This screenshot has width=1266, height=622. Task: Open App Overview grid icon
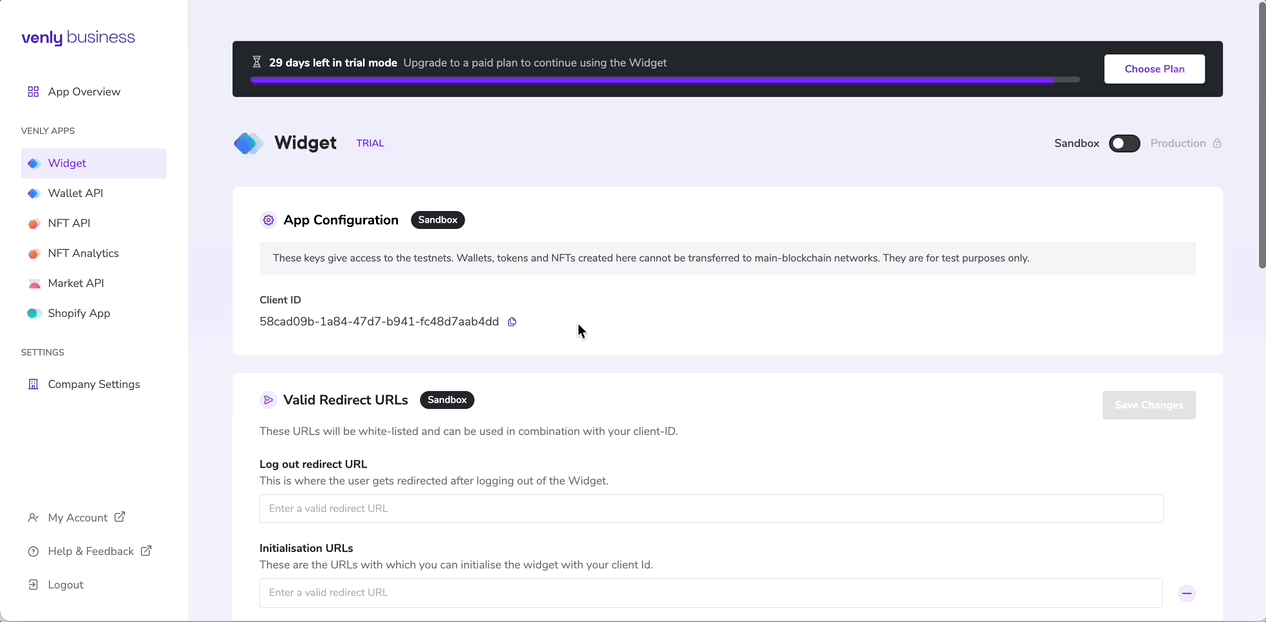(33, 91)
